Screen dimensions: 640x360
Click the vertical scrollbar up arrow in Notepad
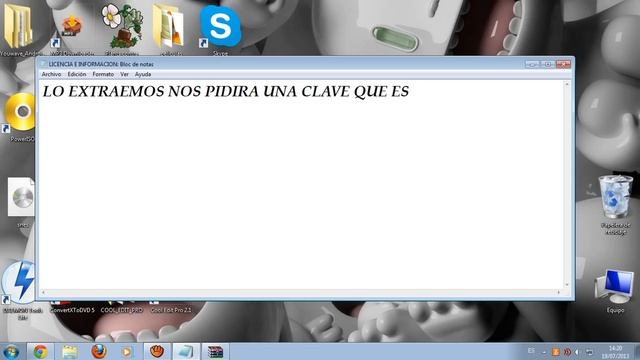pos(567,84)
